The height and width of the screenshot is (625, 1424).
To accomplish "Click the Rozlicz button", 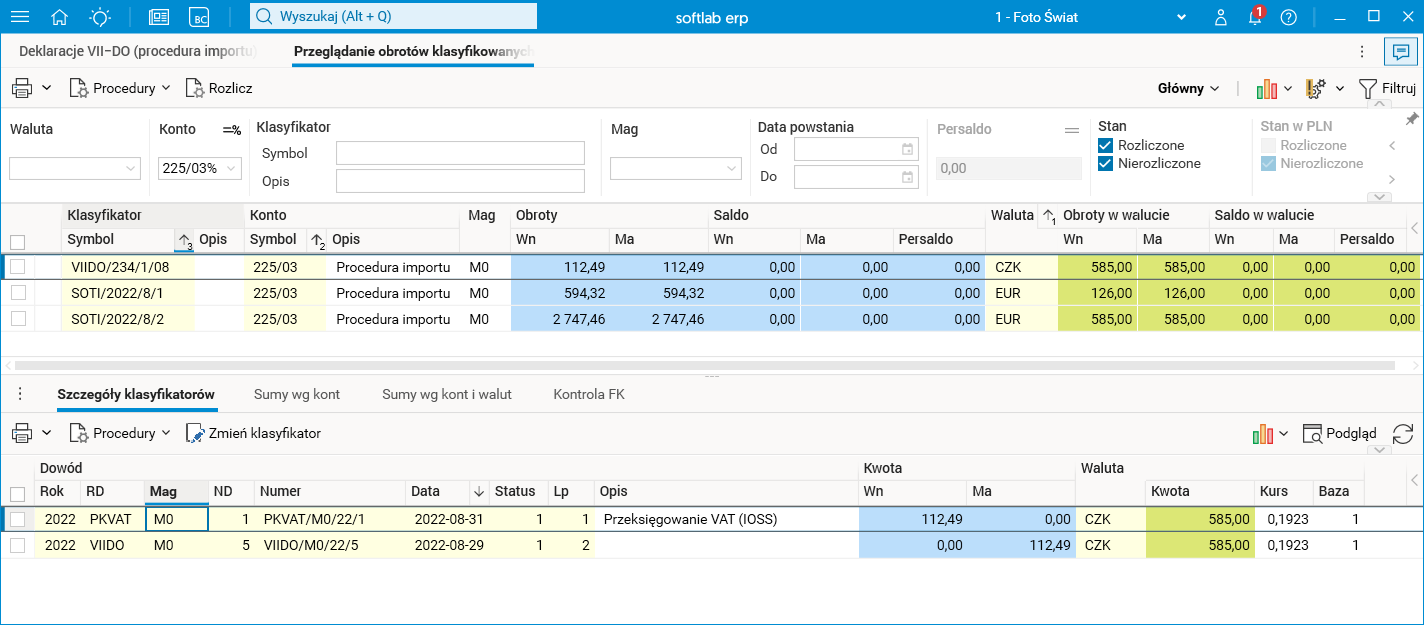I will click(219, 88).
